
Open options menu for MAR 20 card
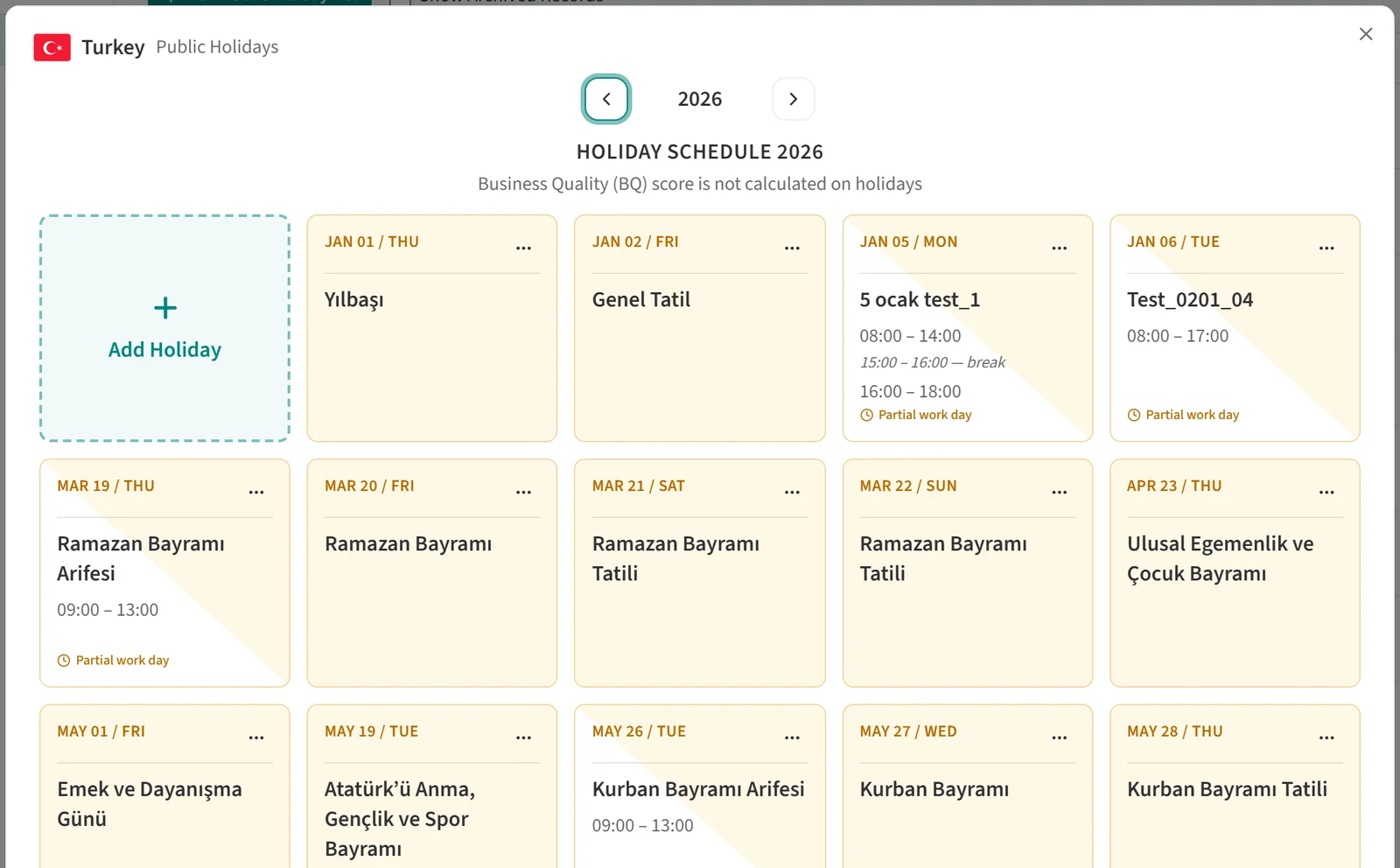[523, 493]
